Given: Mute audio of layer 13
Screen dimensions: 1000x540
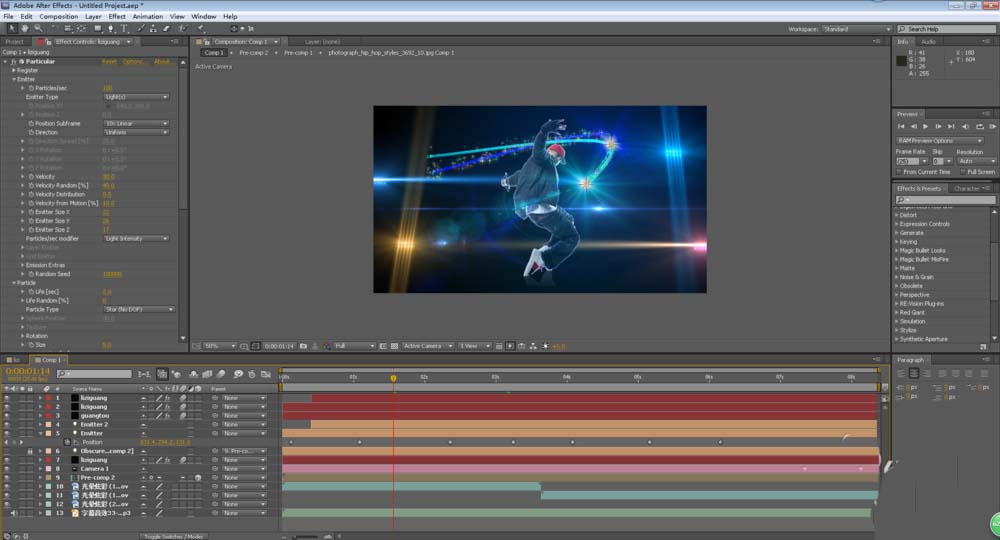Looking at the screenshot, I should tap(14, 513).
